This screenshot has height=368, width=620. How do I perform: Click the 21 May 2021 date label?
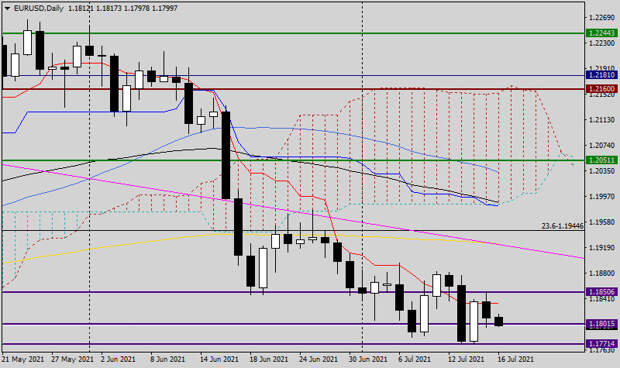click(23, 359)
